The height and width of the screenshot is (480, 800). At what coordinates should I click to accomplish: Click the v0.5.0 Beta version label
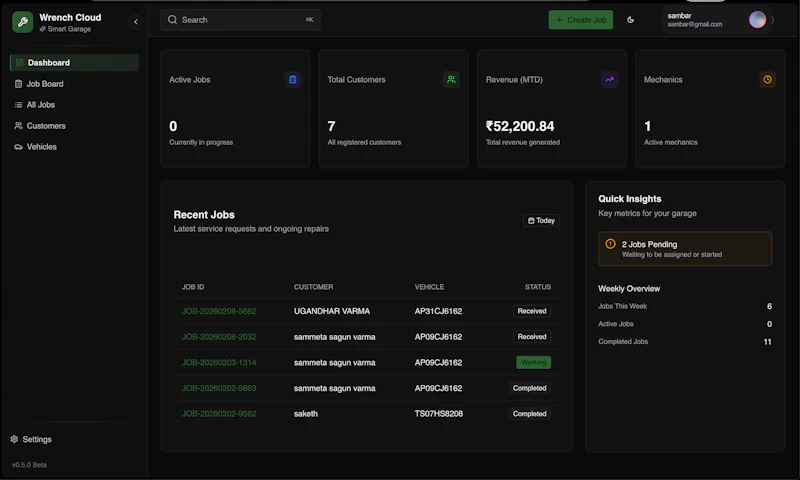[30, 465]
